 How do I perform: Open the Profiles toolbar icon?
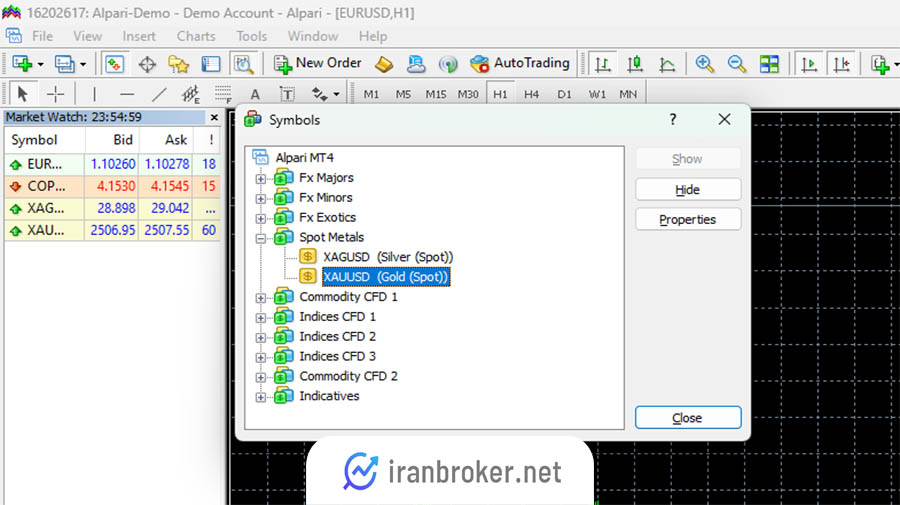[x=64, y=64]
